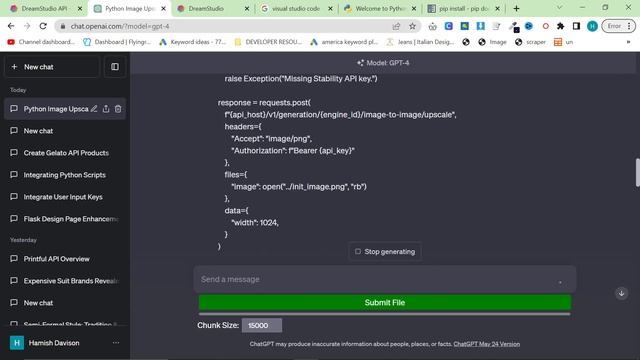The image size is (640, 360).
Task: Switch to the visual studio code tab
Action: pos(296,8)
